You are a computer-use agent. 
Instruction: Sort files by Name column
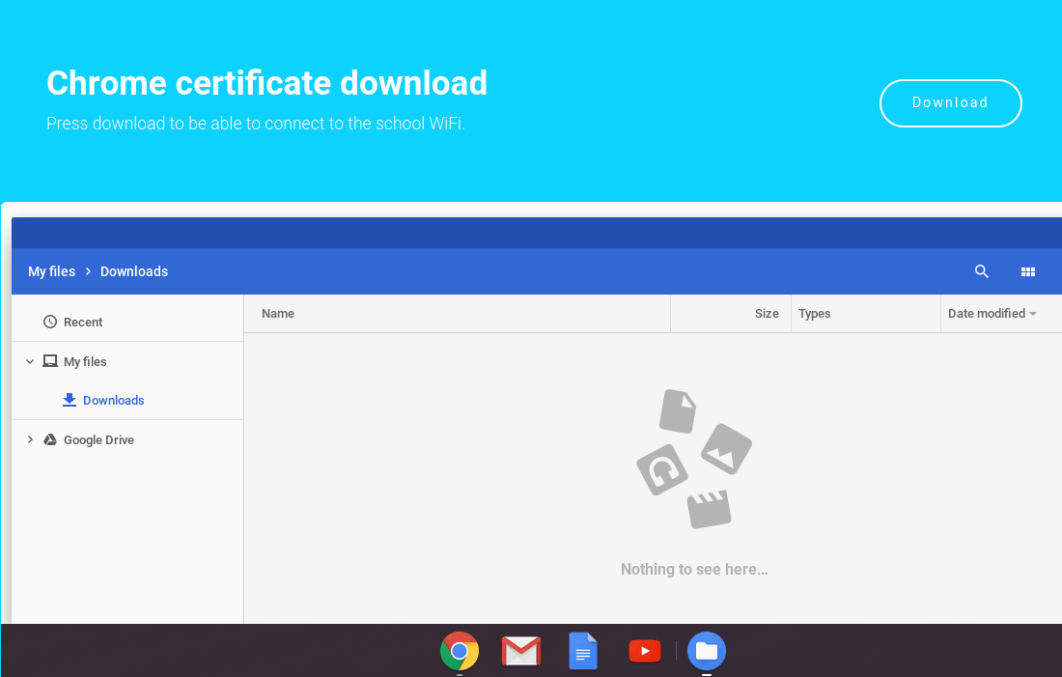[x=277, y=313]
